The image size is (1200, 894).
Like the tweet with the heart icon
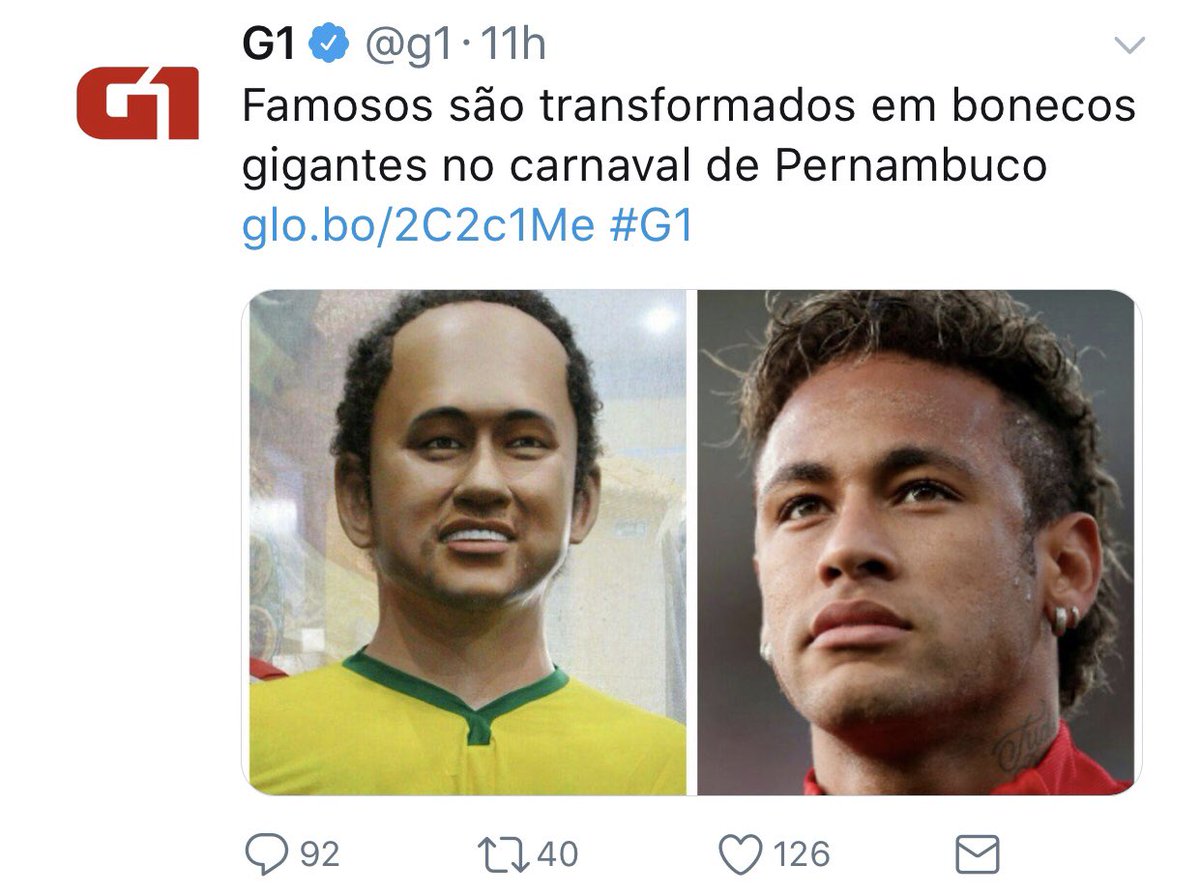point(739,856)
